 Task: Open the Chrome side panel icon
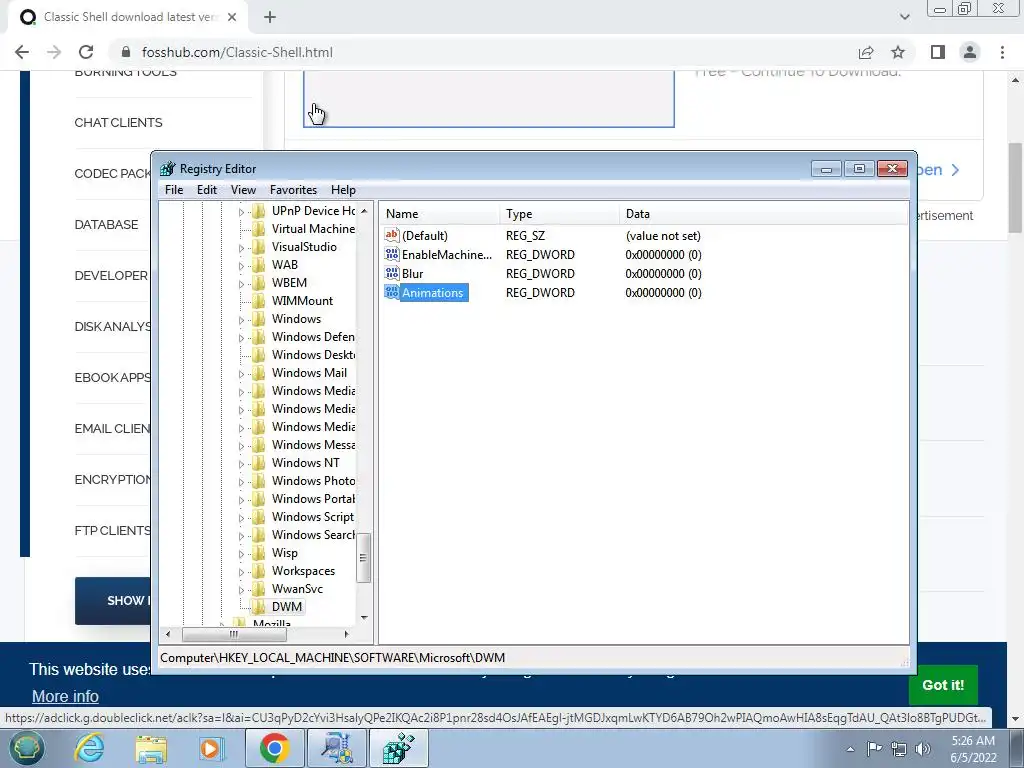[938, 52]
